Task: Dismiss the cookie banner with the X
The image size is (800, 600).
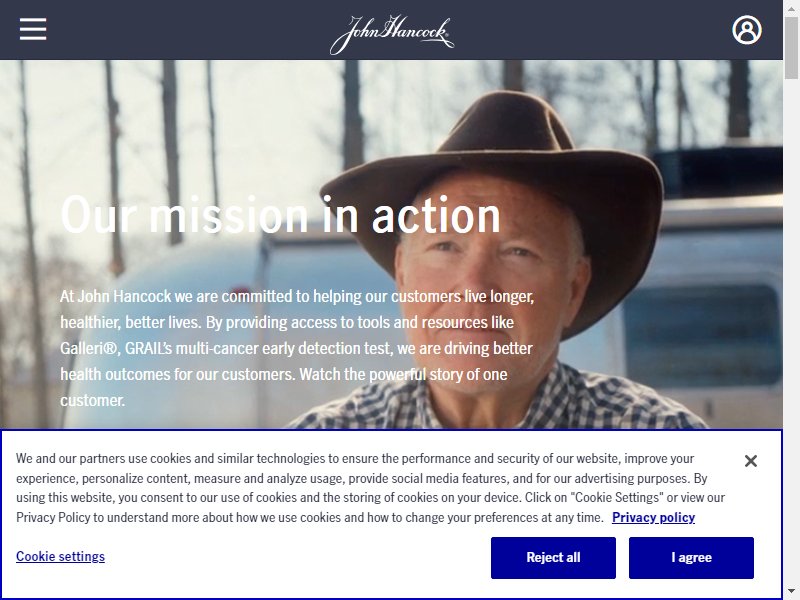Action: (x=751, y=461)
